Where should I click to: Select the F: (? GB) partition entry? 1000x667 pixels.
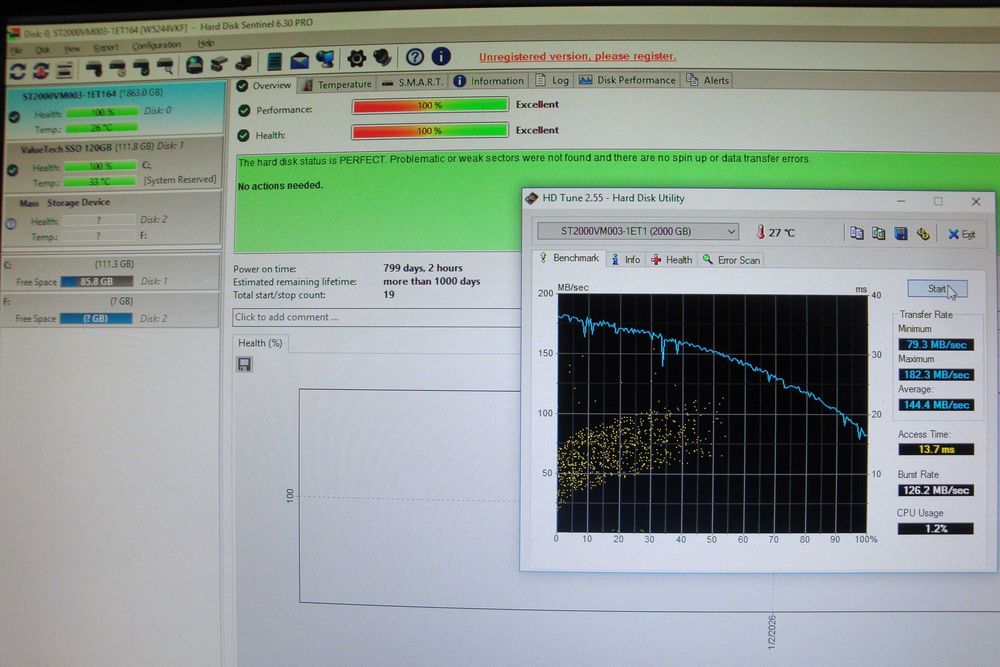(110, 309)
